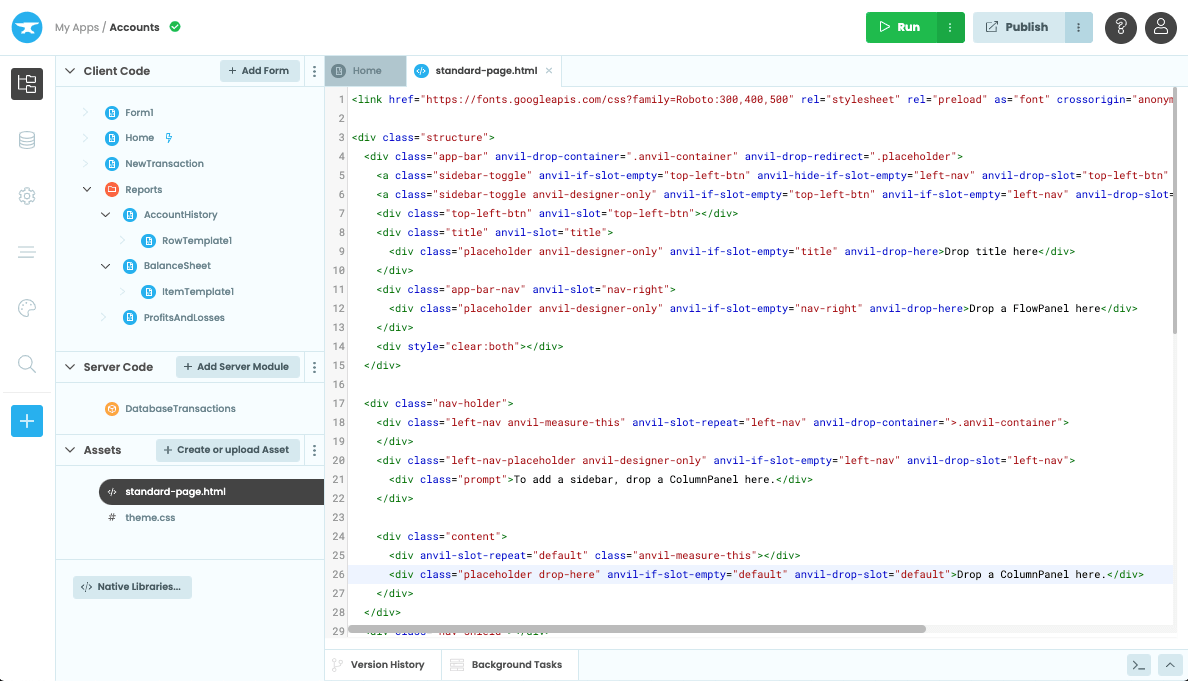1188x681 pixels.
Task: Collapse the bottom panel with the chevron
Action: (1170, 664)
